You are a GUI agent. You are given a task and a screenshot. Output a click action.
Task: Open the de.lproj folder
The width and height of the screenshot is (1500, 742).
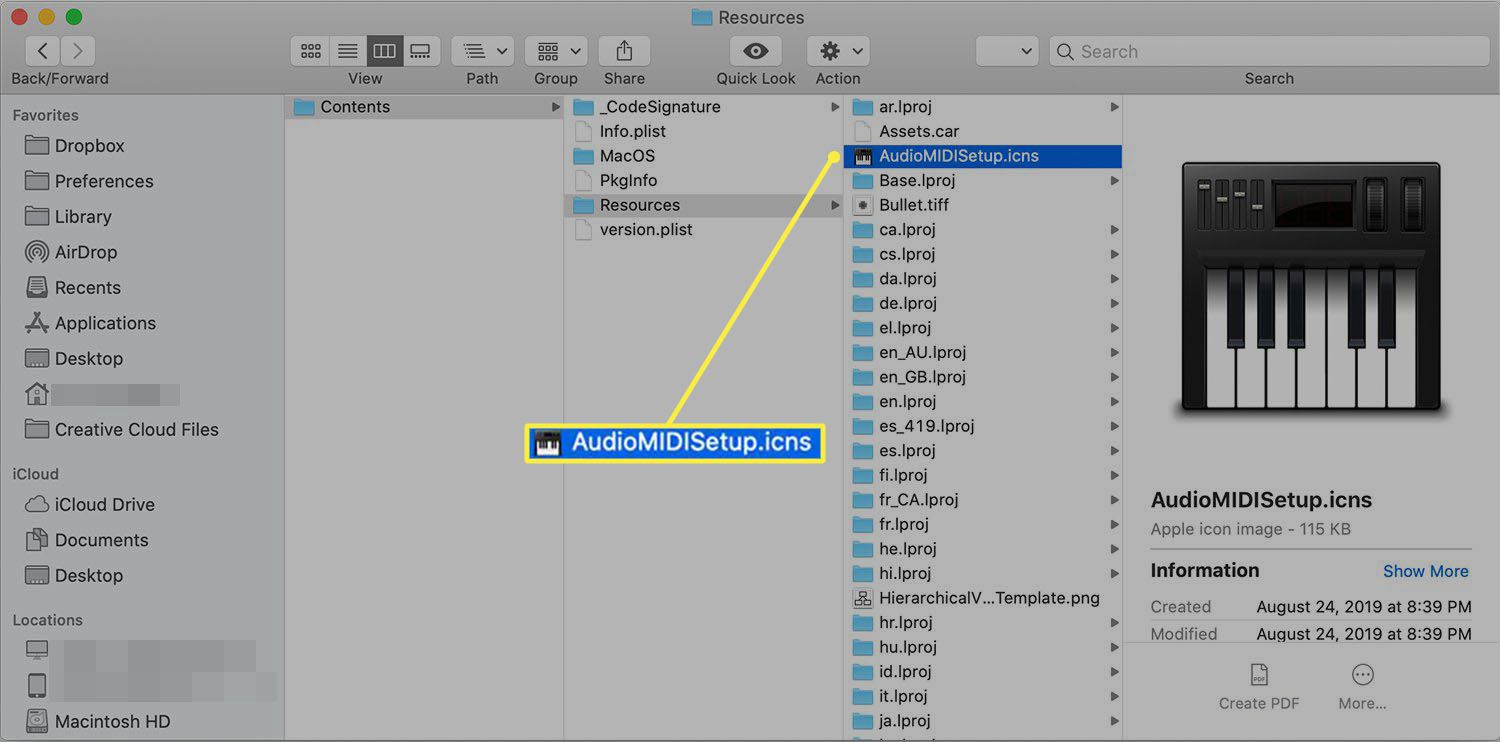click(984, 303)
